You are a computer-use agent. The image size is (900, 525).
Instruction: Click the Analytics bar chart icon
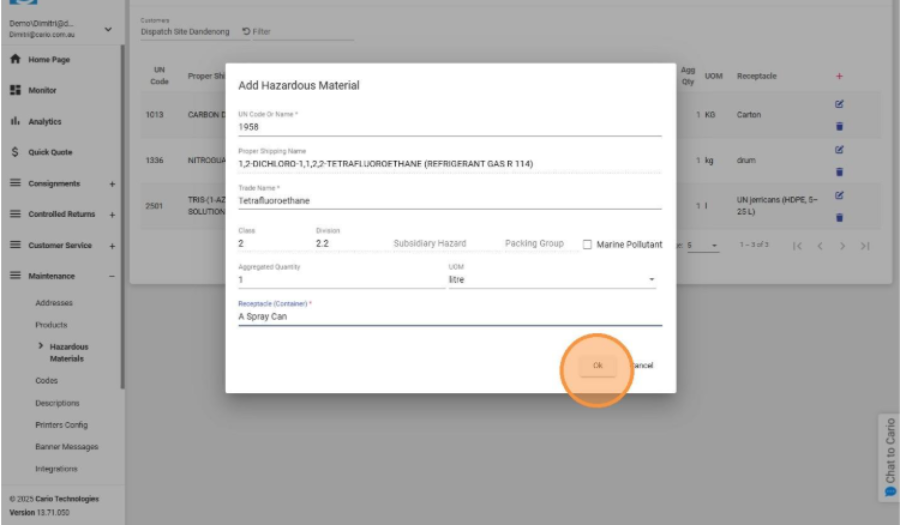[x=16, y=122]
